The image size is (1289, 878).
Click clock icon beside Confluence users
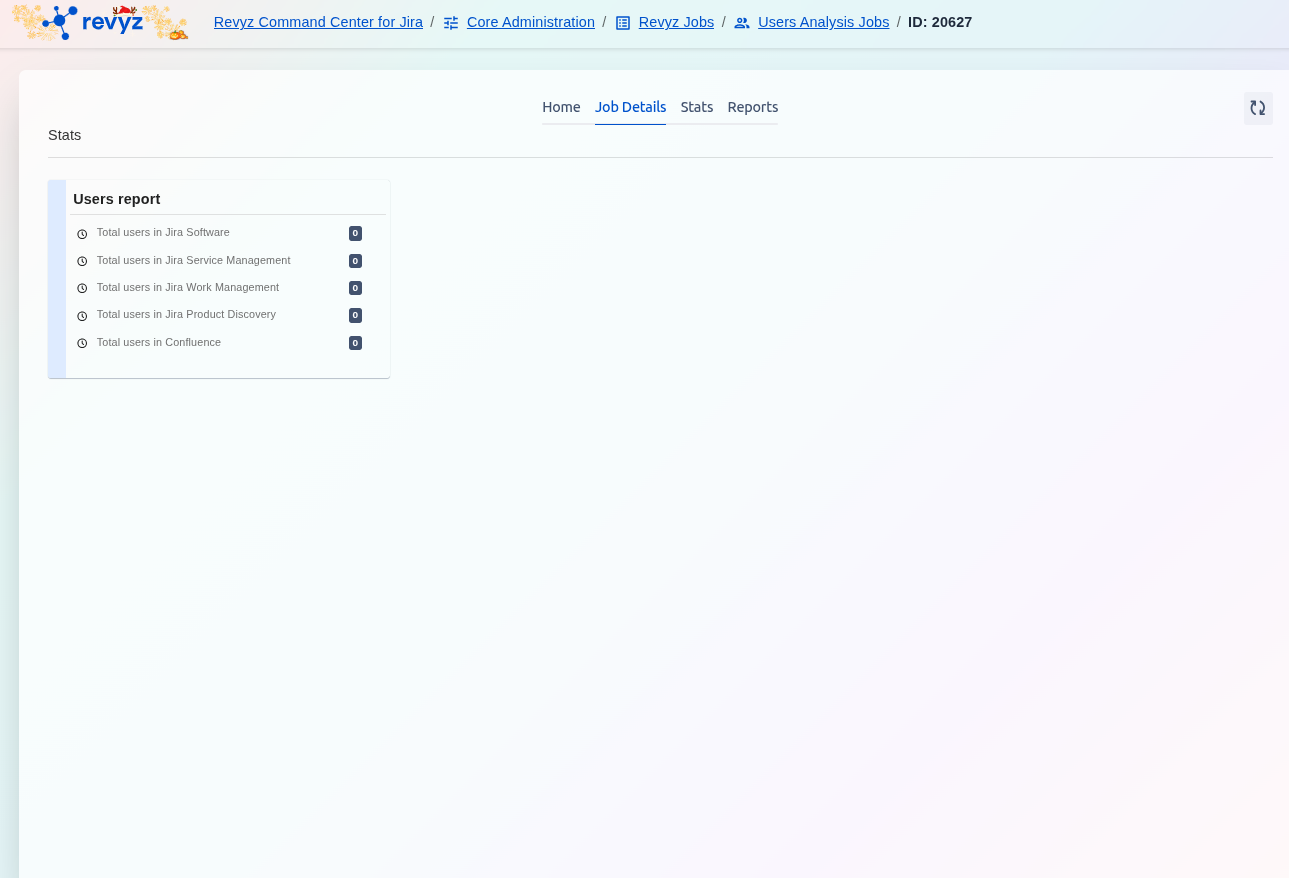pyautogui.click(x=82, y=343)
